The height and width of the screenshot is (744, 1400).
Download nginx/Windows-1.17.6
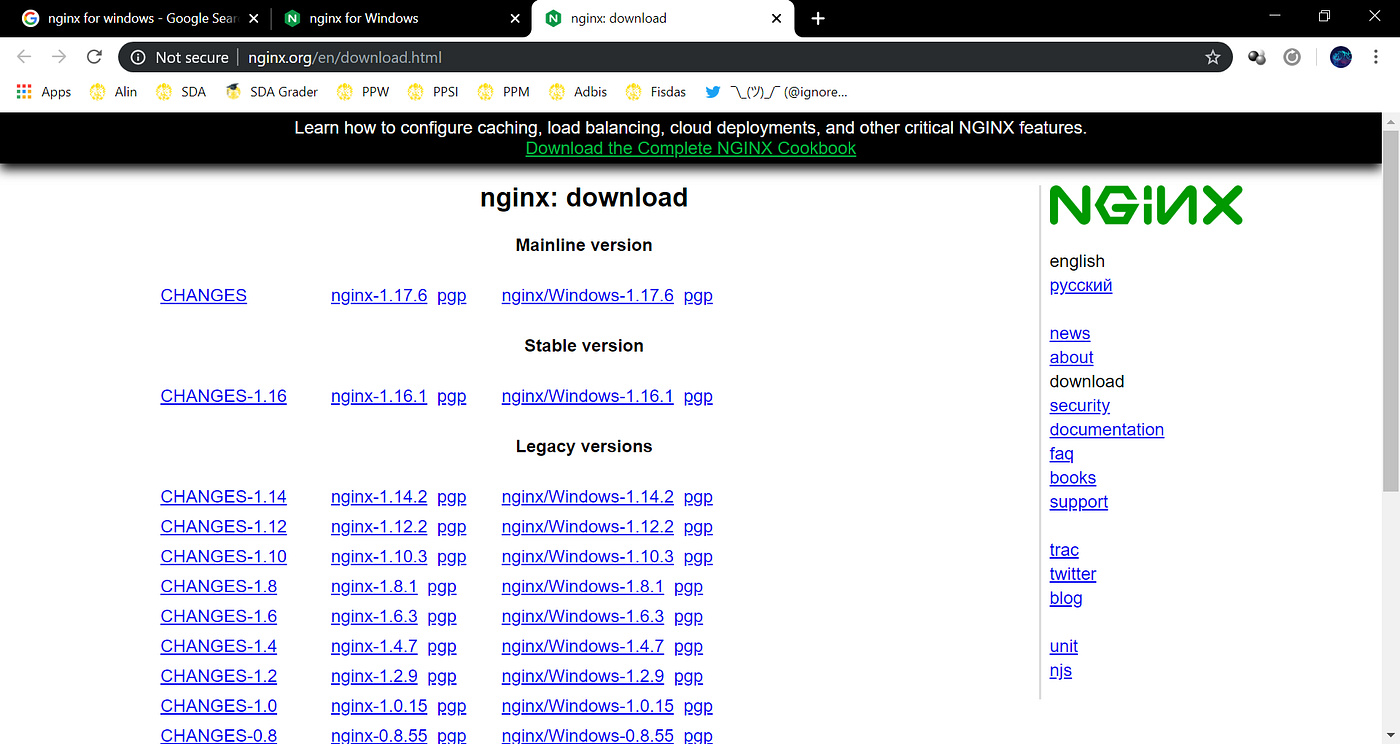coord(587,296)
